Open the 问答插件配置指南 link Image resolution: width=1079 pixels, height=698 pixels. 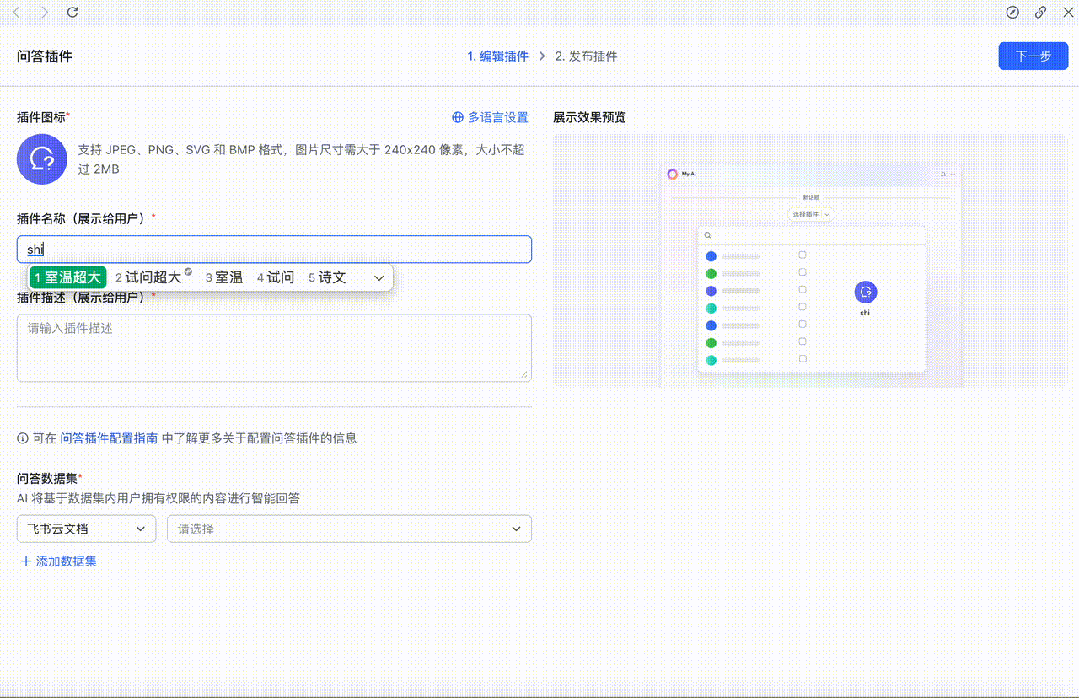[x=109, y=438]
